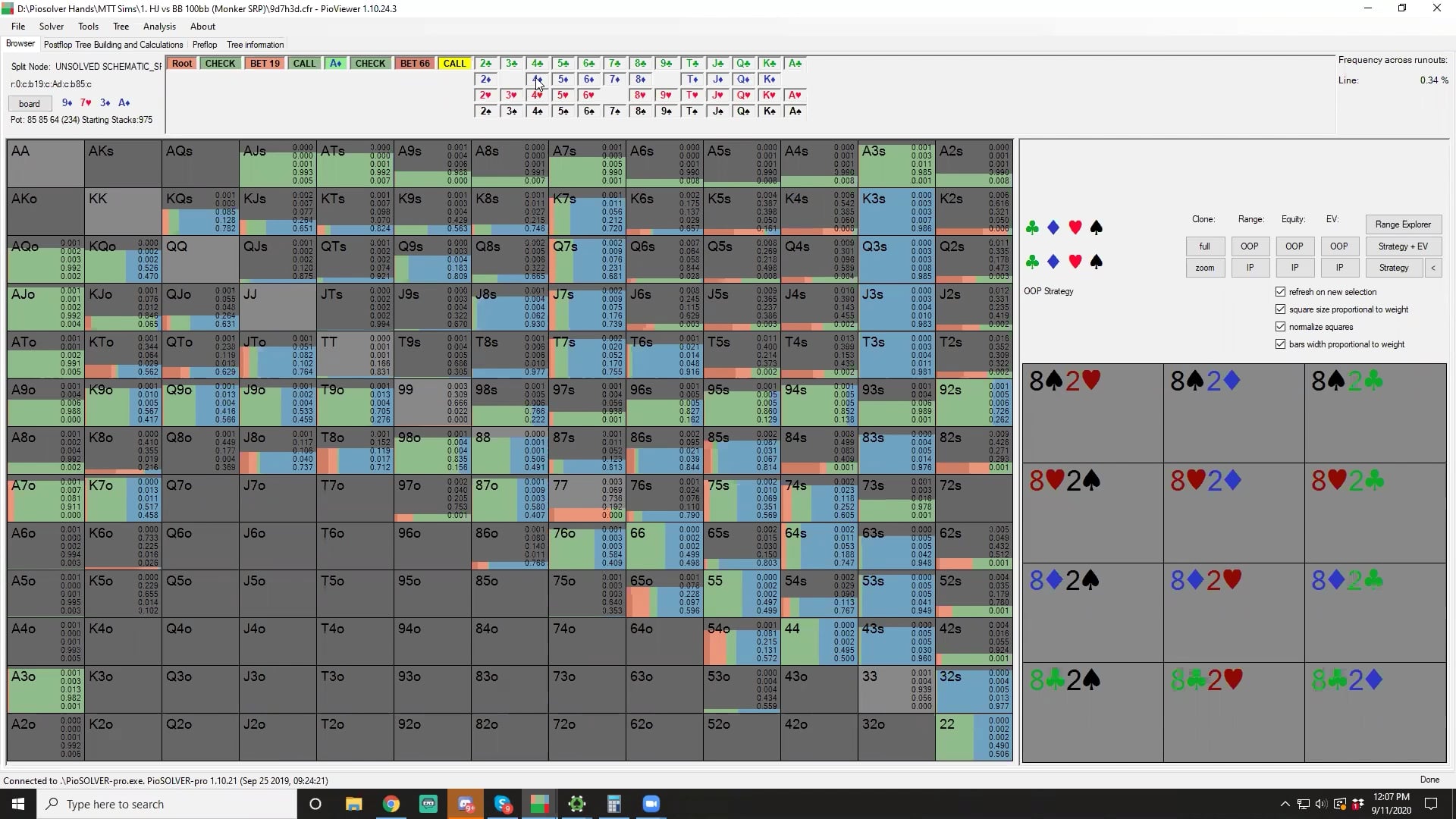
Task: Click the bottom-row black spade suit icon
Action: click(x=1096, y=262)
